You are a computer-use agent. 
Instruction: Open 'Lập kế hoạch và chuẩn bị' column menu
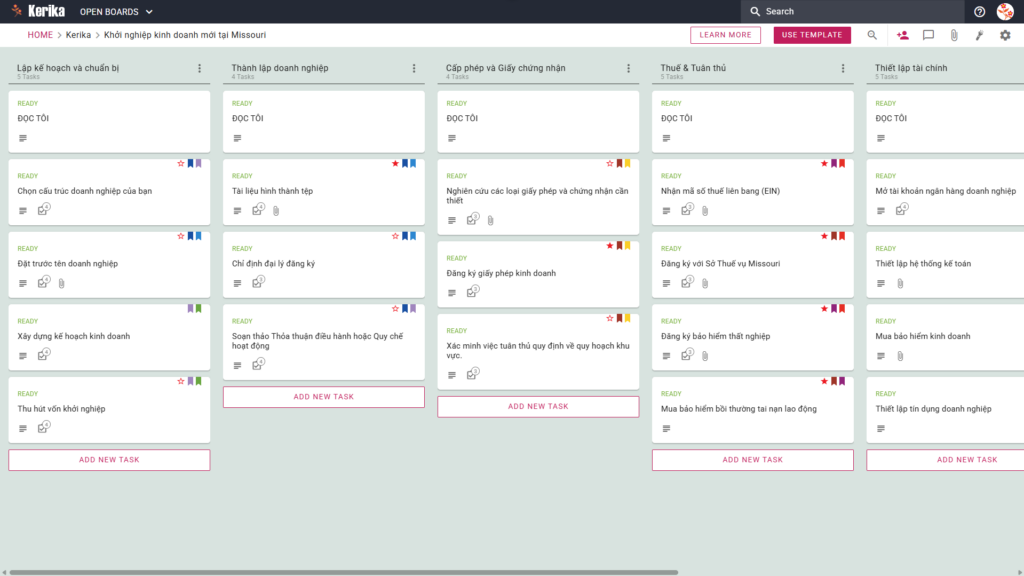[x=200, y=68]
